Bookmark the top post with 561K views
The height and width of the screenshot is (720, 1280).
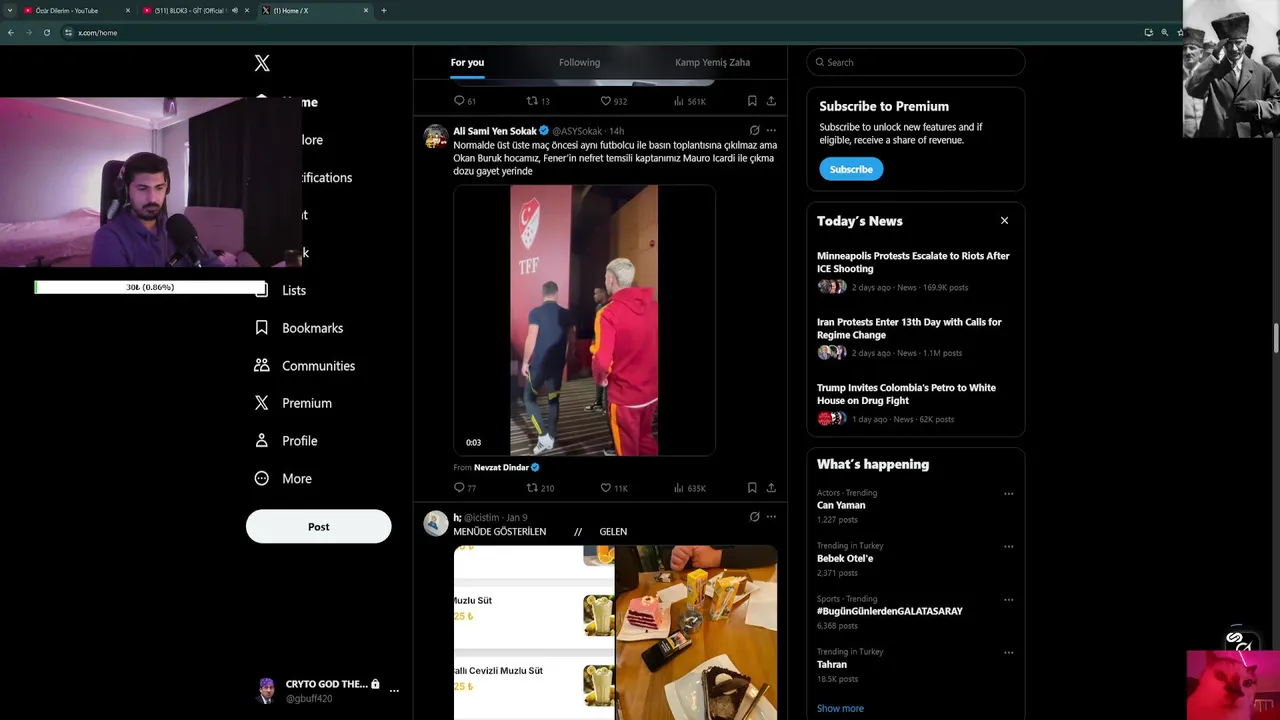(x=752, y=101)
